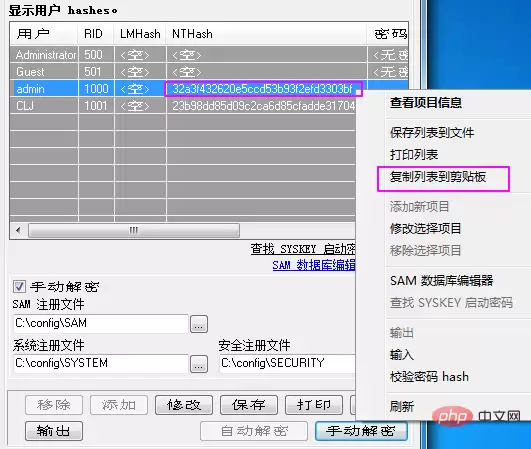Screen dimensions: 531x449
Task: Select the CLJ user row
Action: pyautogui.click(x=183, y=106)
